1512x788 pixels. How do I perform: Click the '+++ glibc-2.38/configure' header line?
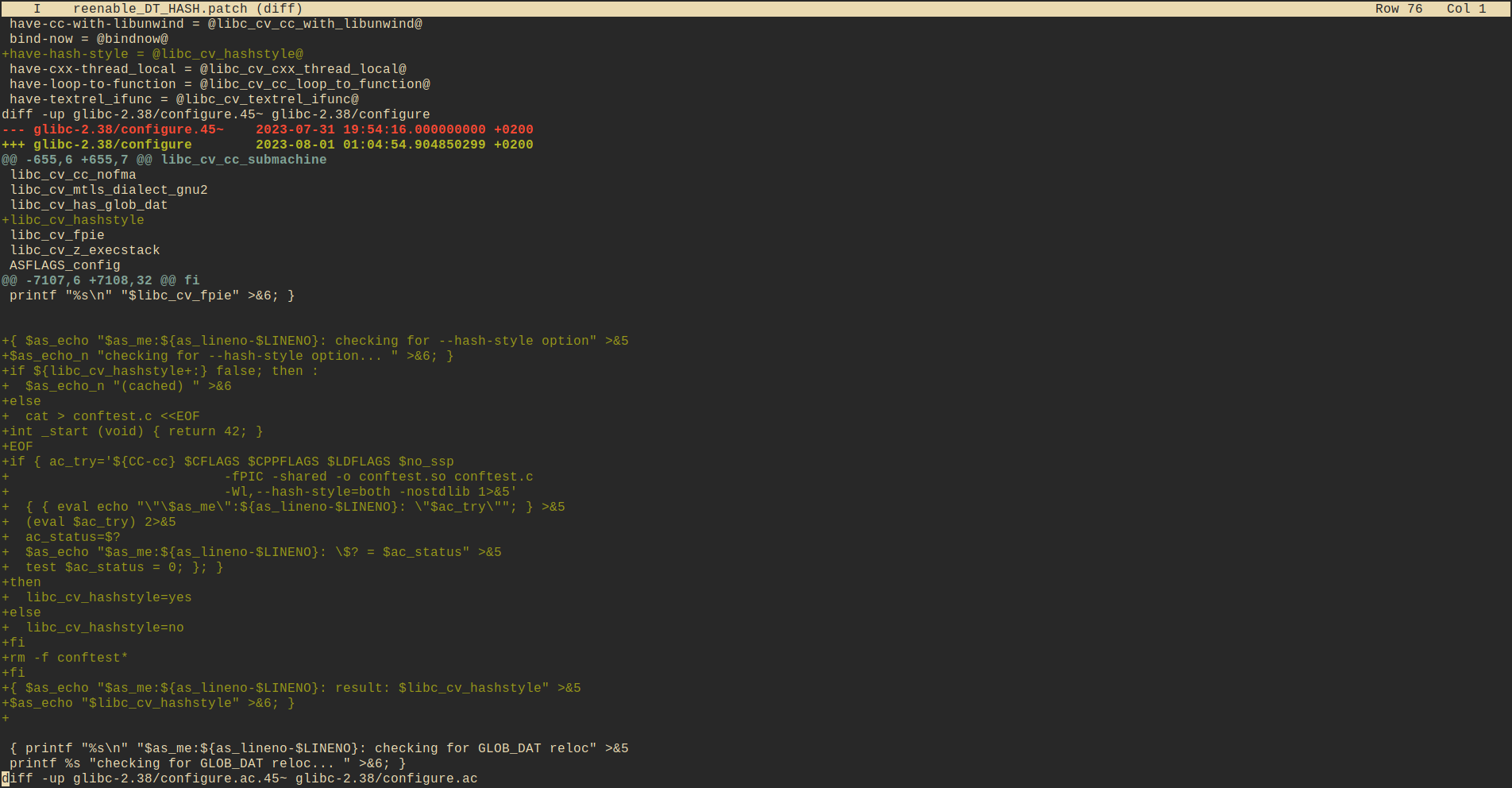click(x=113, y=145)
